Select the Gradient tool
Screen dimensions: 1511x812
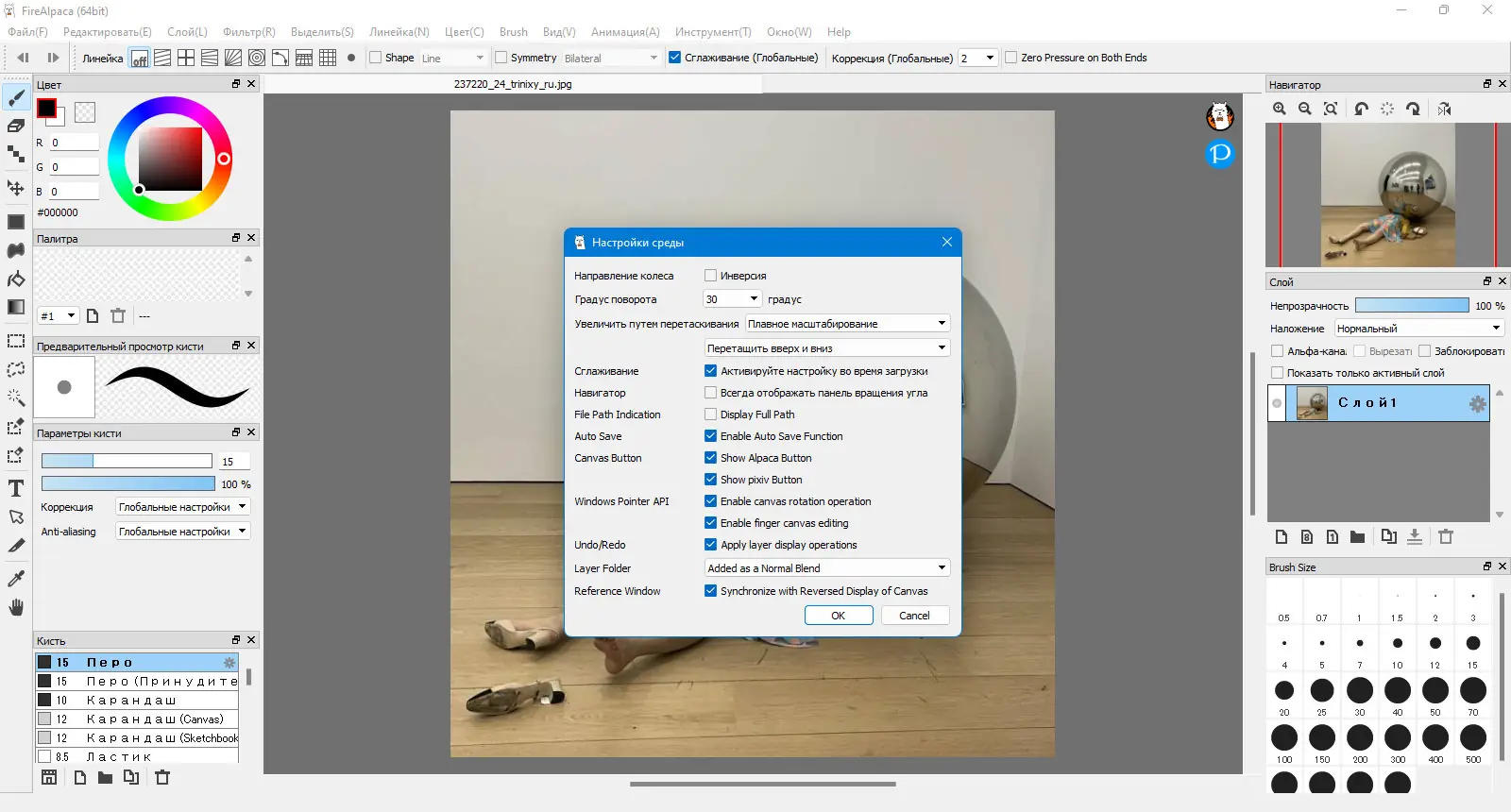(x=16, y=307)
